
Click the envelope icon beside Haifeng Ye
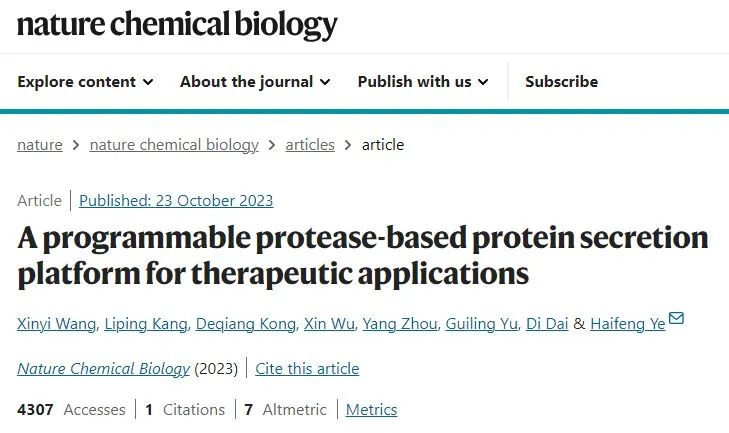click(x=676, y=319)
